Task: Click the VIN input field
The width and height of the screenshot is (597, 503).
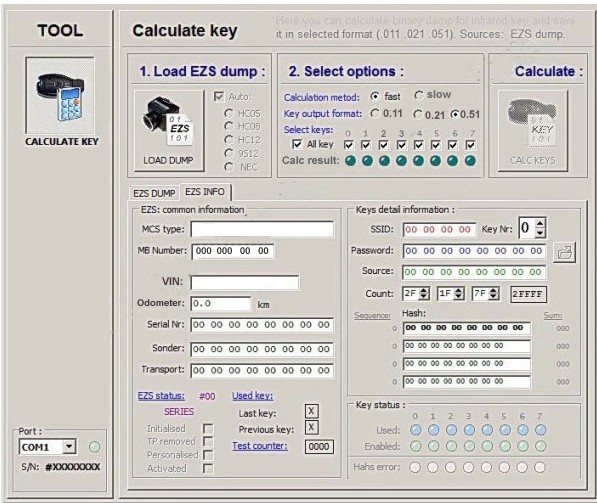Action: tap(245, 283)
